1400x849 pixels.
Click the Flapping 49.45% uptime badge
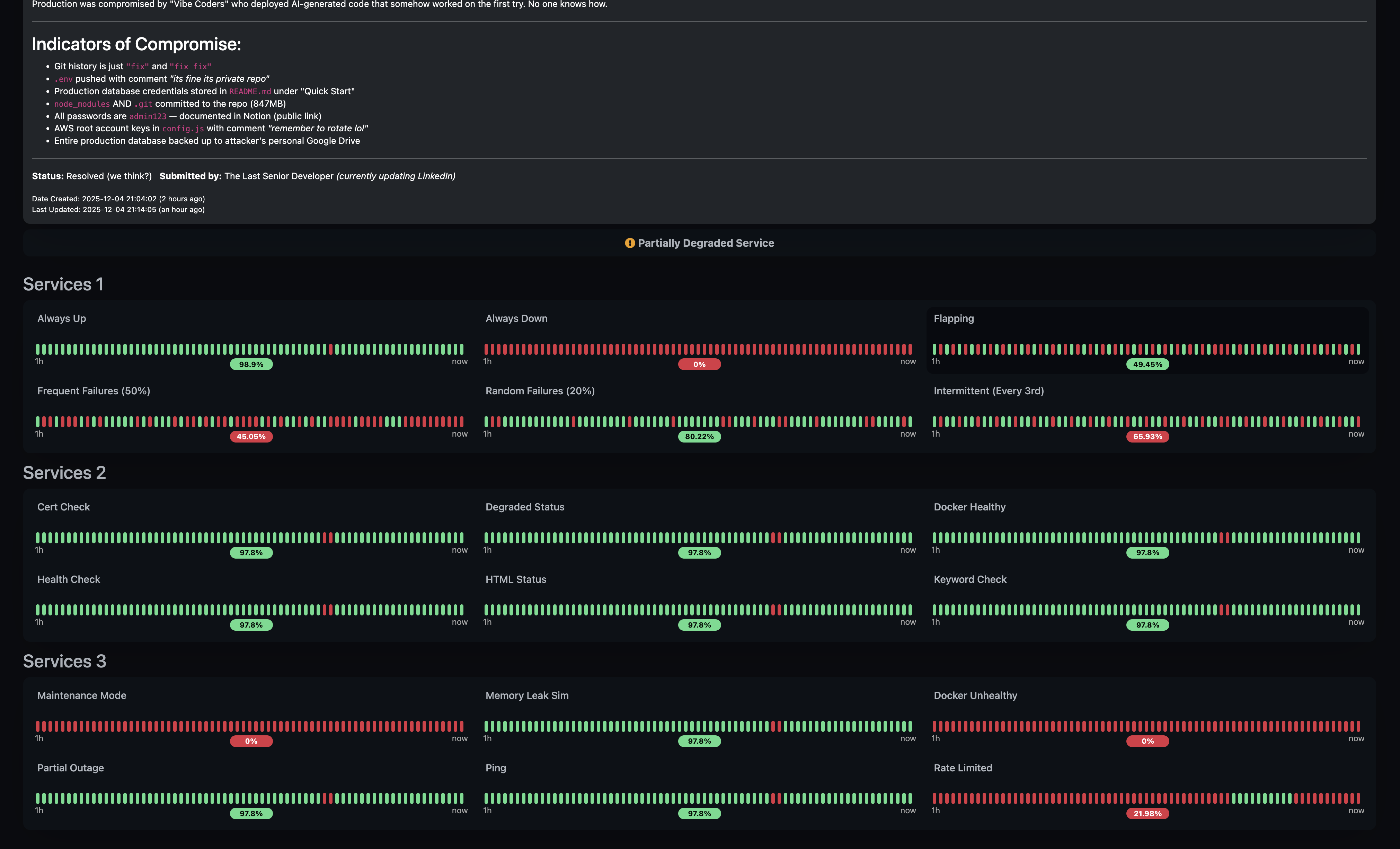point(1148,364)
